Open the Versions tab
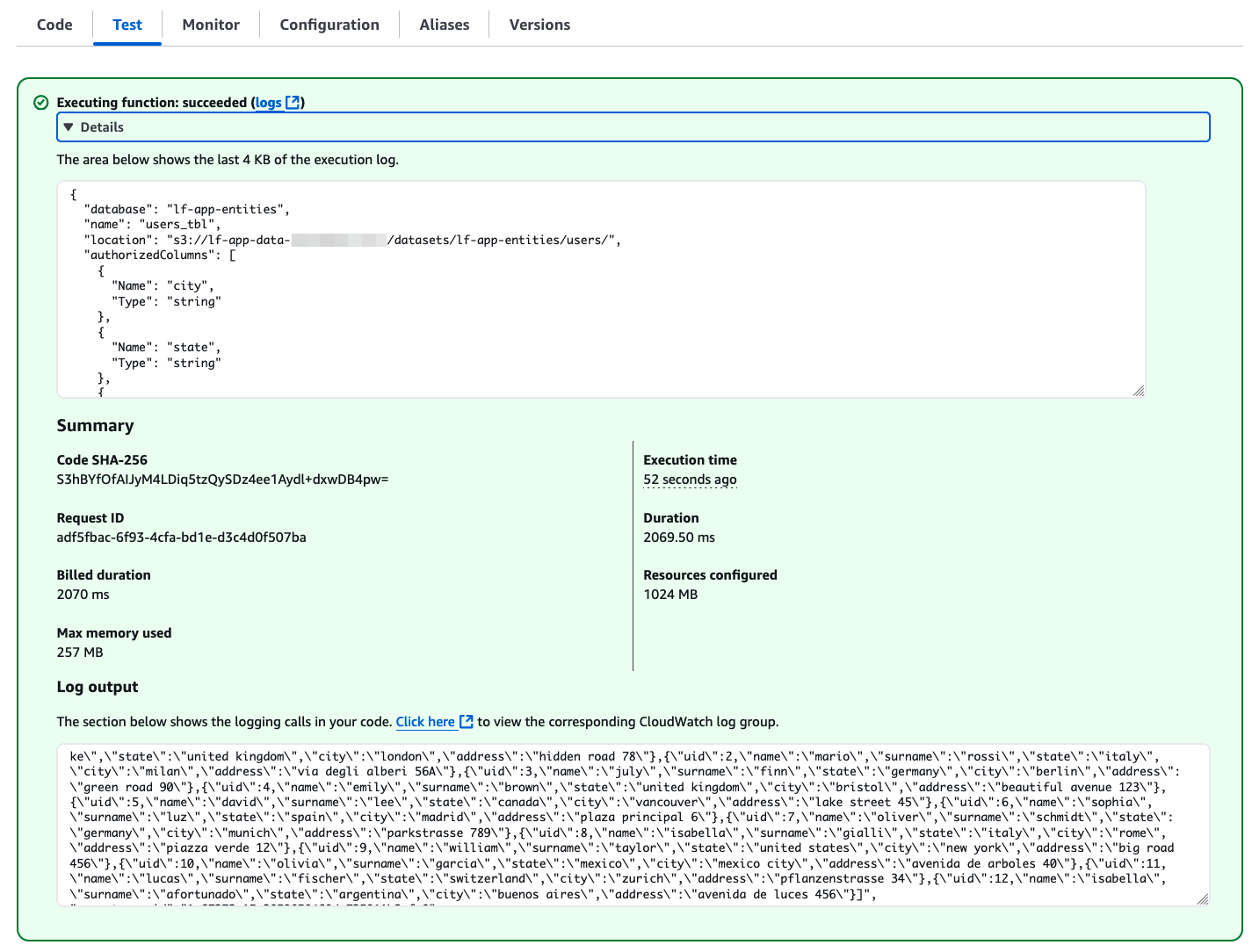This screenshot has height=952, width=1252. click(539, 25)
